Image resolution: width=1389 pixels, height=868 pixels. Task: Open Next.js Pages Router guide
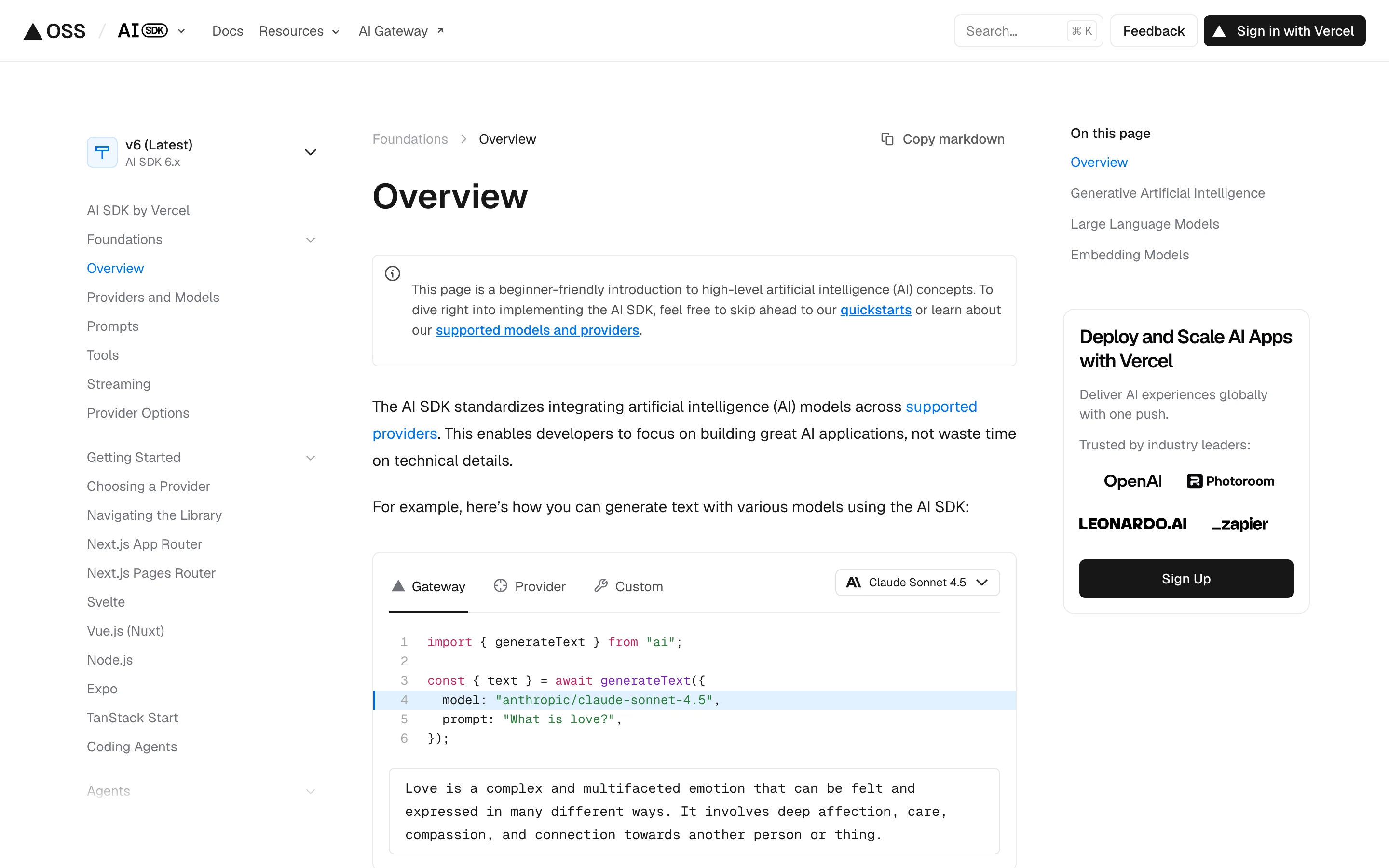tap(151, 573)
